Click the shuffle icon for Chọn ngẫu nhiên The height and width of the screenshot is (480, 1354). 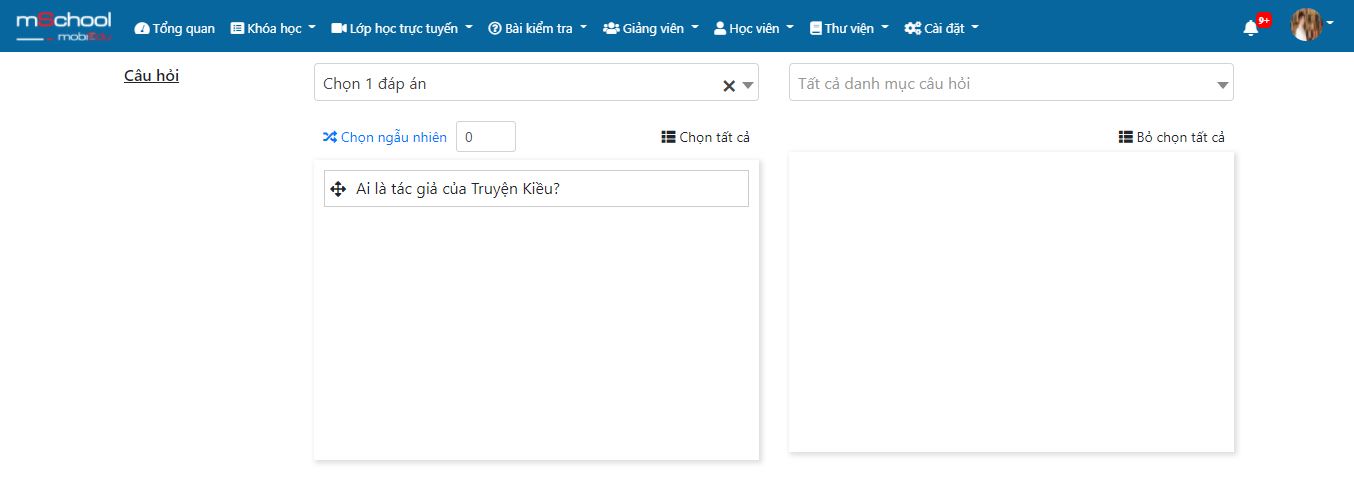330,137
